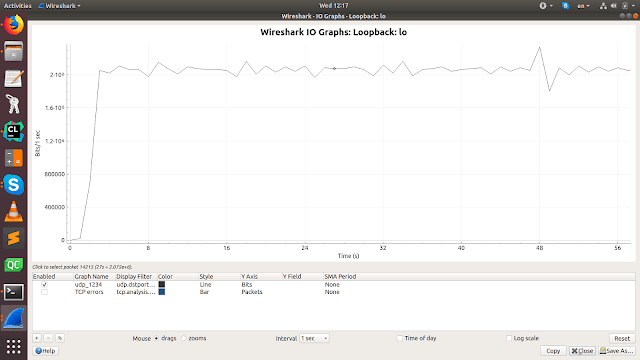Launch the text editor from dock
640x360 pixels.
click(x=13, y=78)
